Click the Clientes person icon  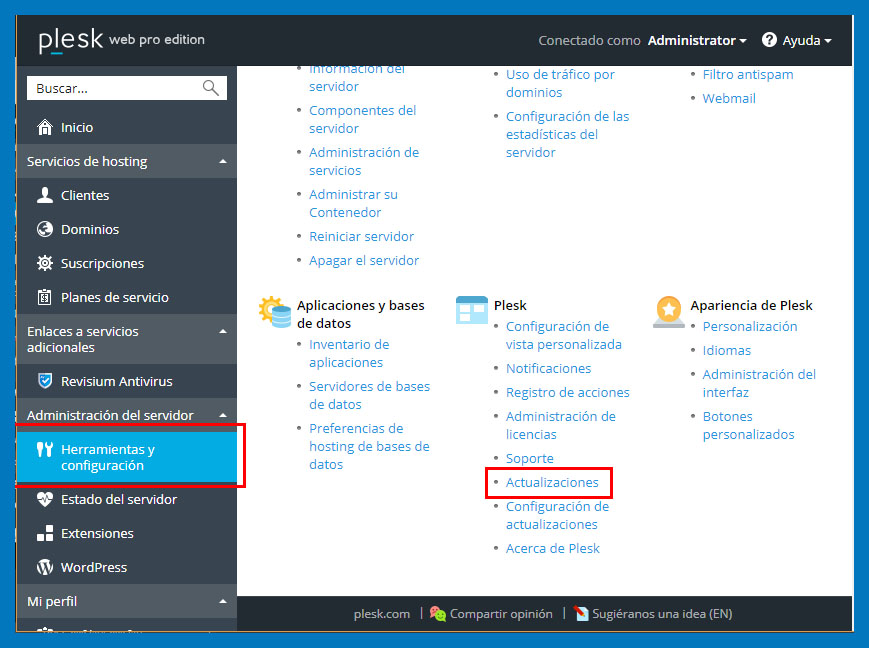point(44,195)
